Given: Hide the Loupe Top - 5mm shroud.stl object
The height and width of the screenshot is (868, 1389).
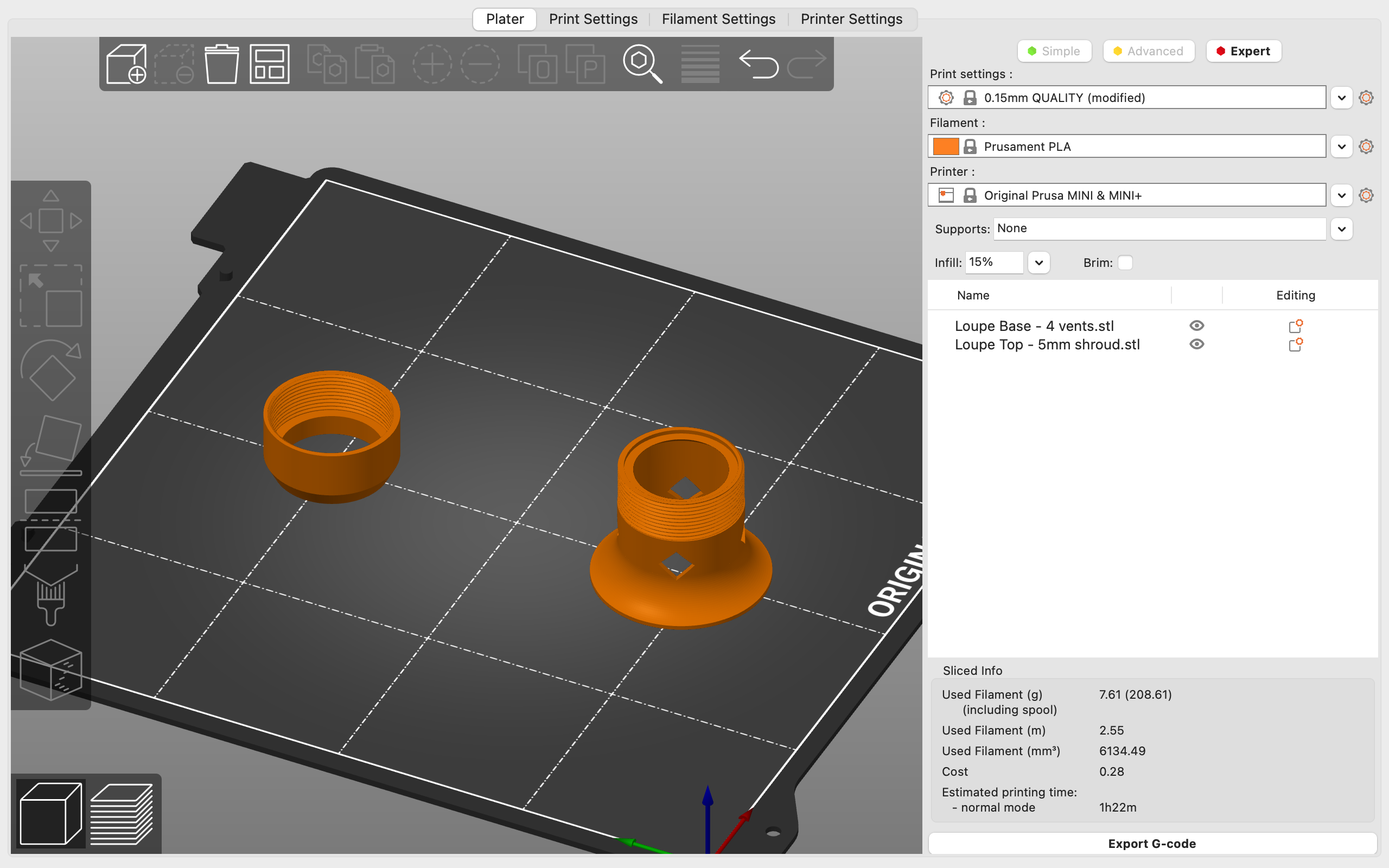Looking at the screenshot, I should click(1197, 344).
